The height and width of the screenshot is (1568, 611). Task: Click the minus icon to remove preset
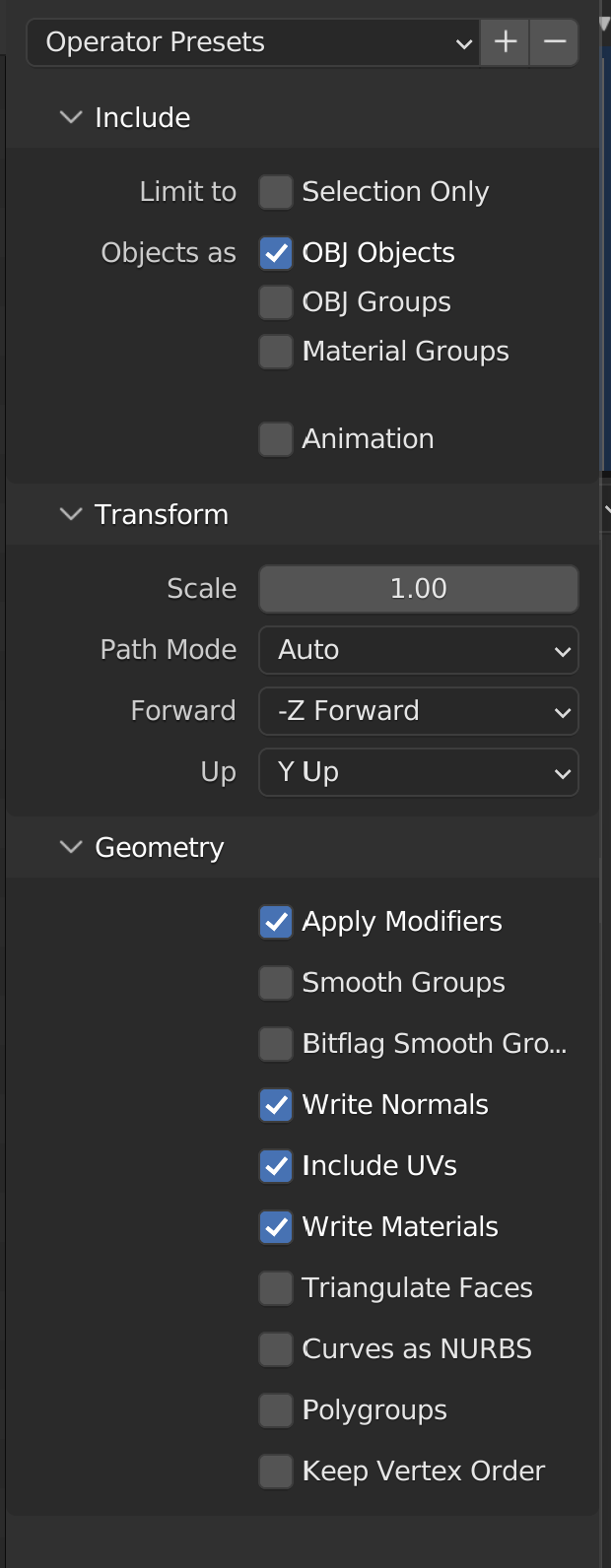(555, 42)
